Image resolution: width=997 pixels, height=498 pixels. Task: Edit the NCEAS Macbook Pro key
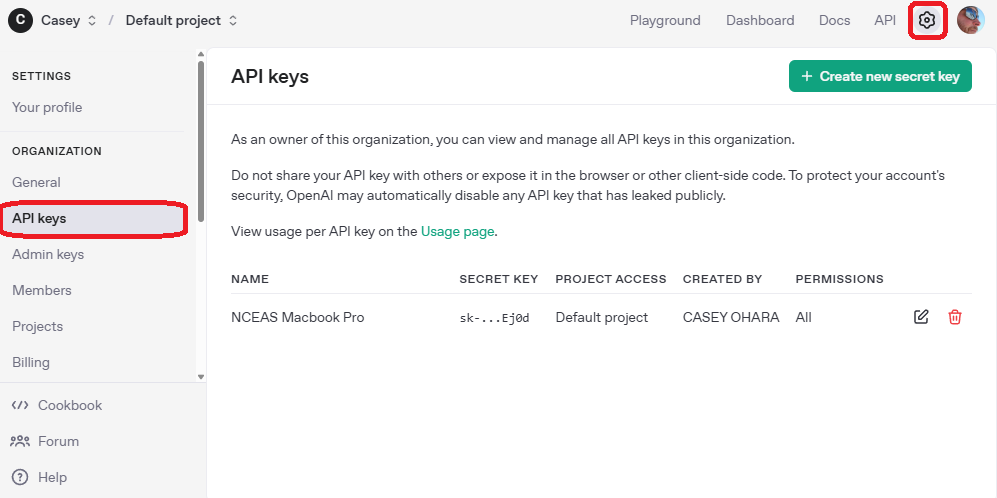coord(921,317)
